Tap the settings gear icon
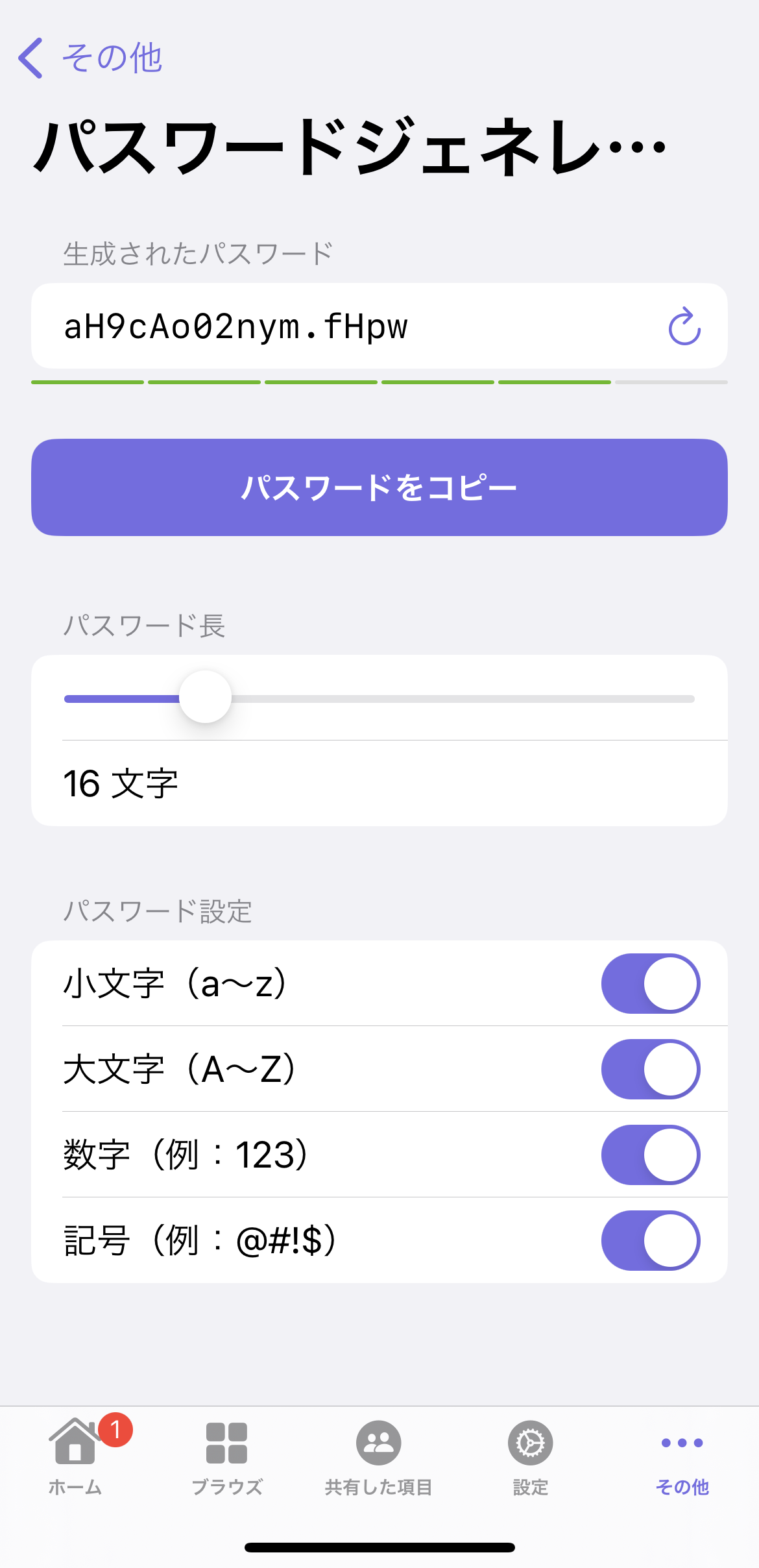Image resolution: width=759 pixels, height=1568 pixels. pos(530,1443)
